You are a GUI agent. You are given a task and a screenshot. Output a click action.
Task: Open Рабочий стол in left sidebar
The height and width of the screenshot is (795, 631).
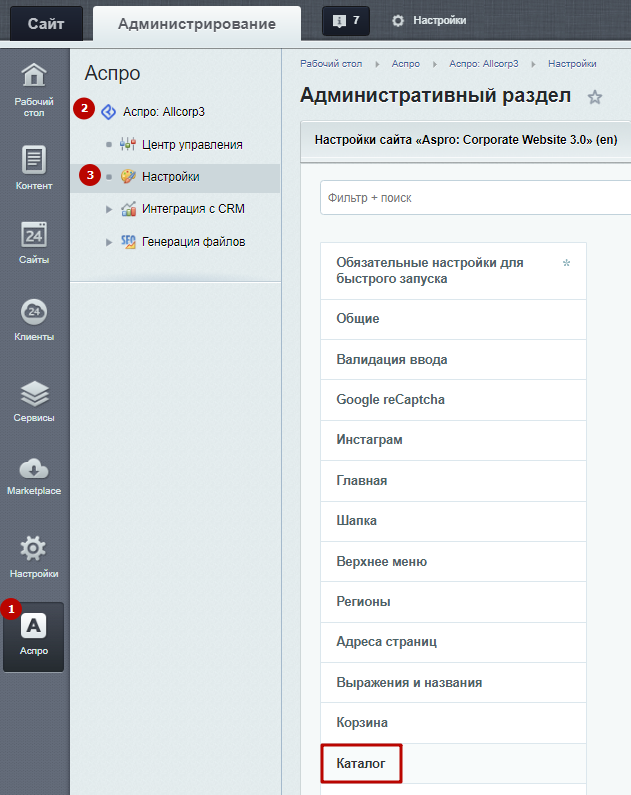pos(34,89)
